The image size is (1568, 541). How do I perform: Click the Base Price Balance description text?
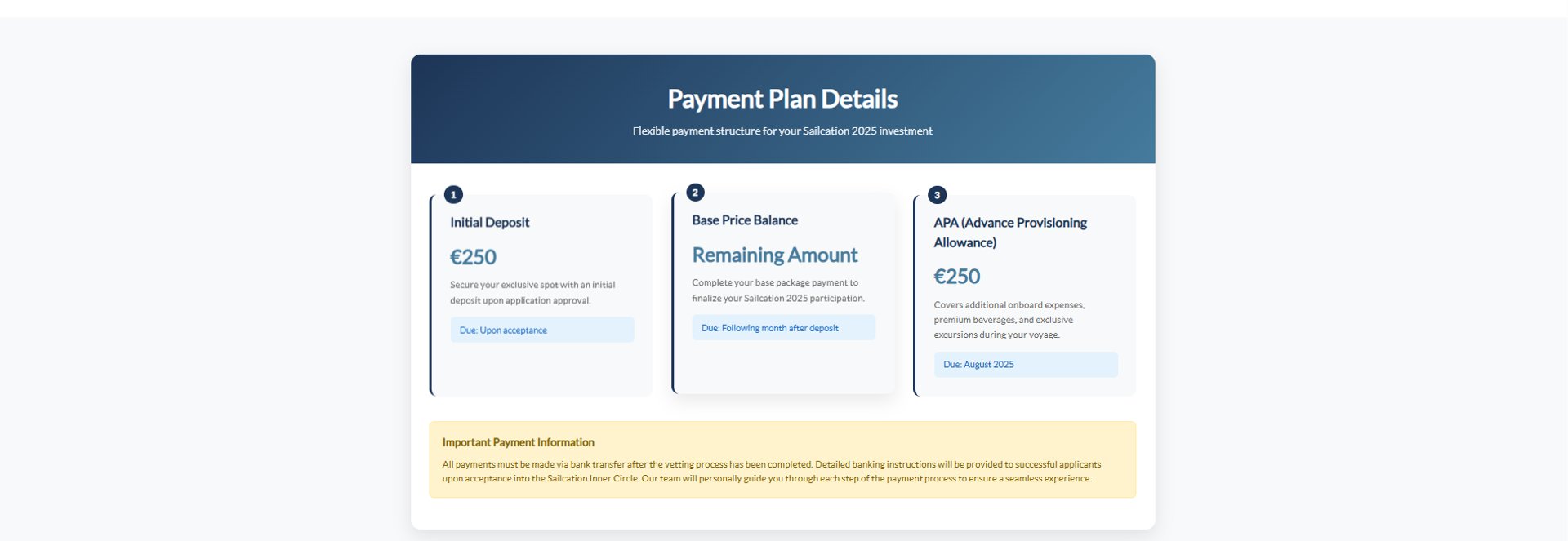coord(778,290)
